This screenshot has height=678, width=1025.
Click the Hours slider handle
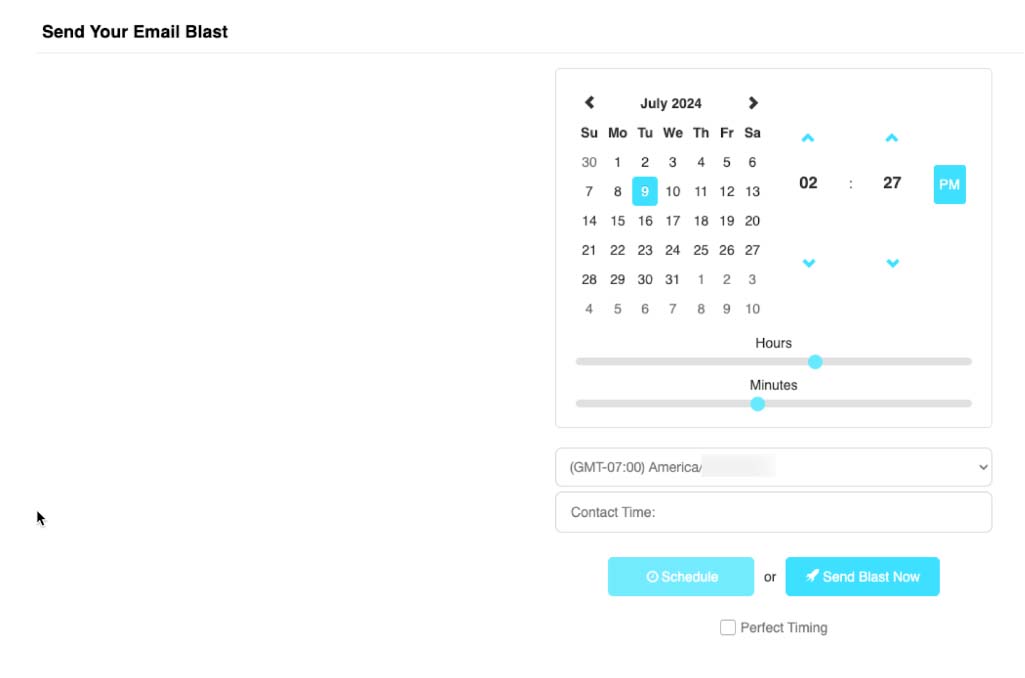[815, 362]
